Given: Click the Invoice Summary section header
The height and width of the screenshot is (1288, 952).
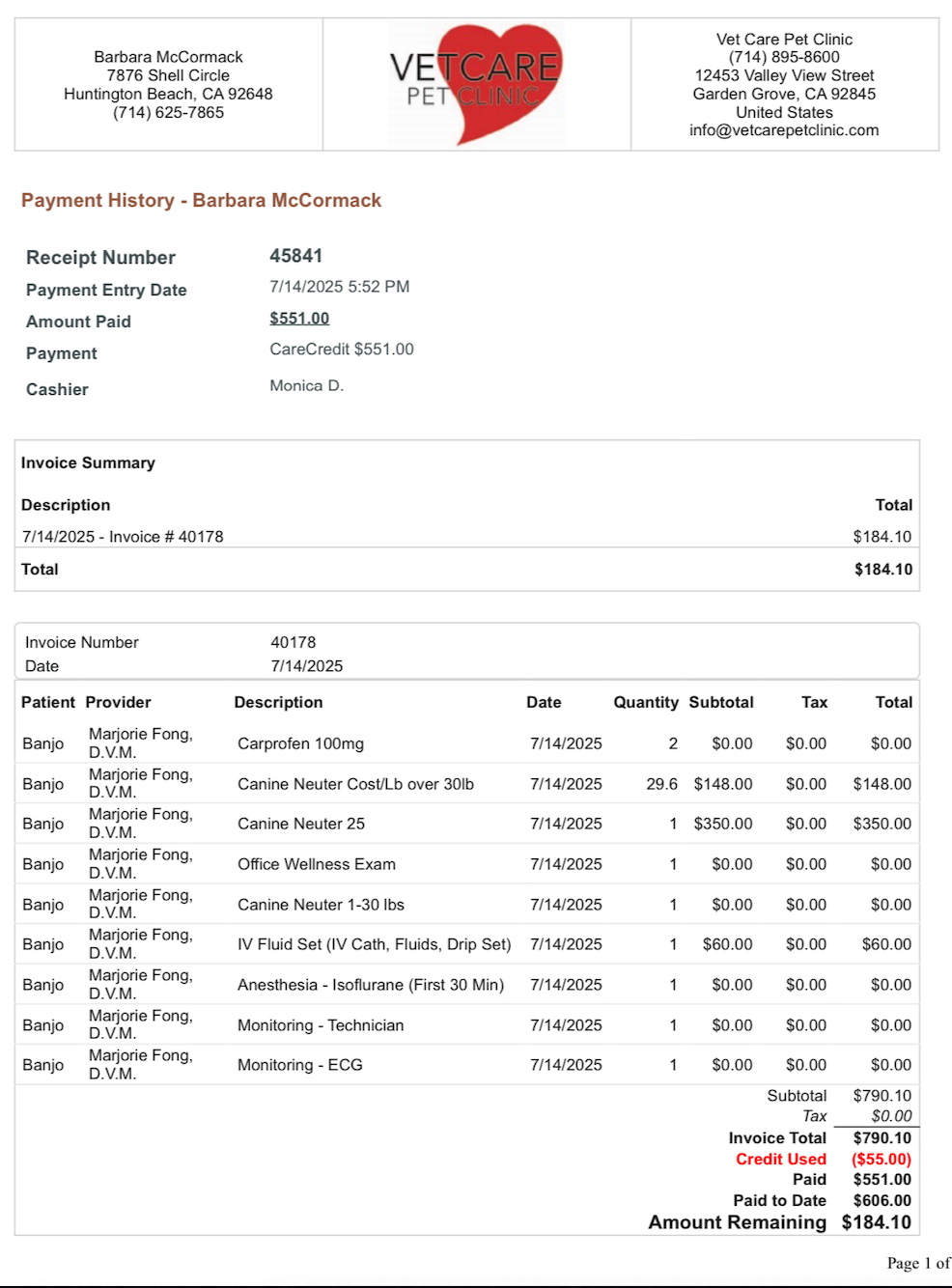Looking at the screenshot, I should 88,463.
